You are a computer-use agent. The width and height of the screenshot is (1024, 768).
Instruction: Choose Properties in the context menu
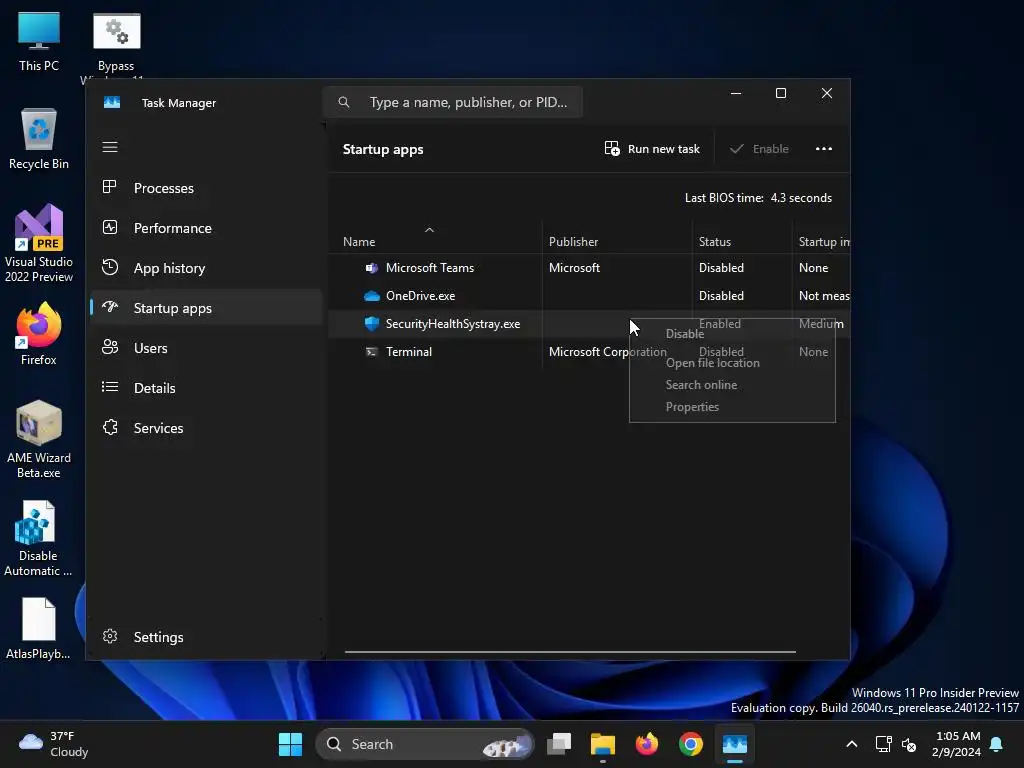click(692, 407)
